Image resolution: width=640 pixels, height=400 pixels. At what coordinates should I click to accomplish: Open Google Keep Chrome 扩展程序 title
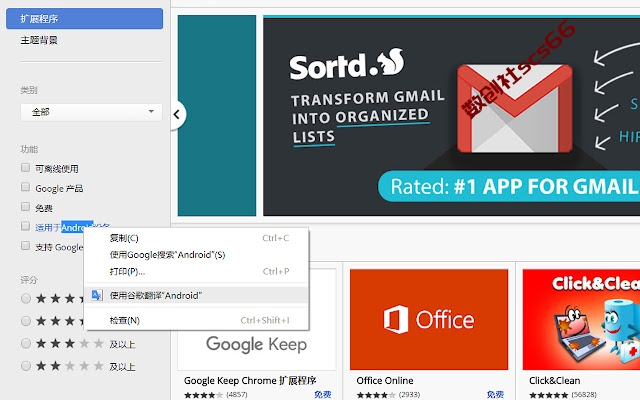click(x=250, y=380)
